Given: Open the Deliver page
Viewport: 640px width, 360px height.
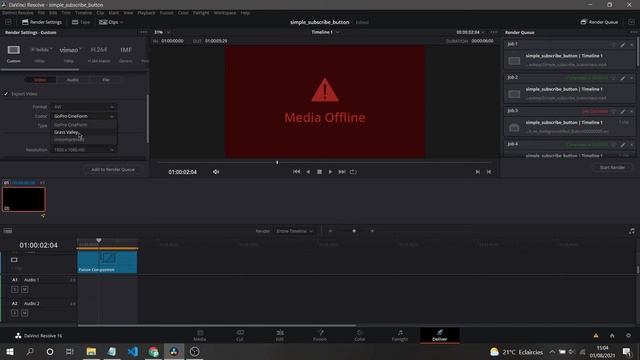Looking at the screenshot, I should click(440, 335).
